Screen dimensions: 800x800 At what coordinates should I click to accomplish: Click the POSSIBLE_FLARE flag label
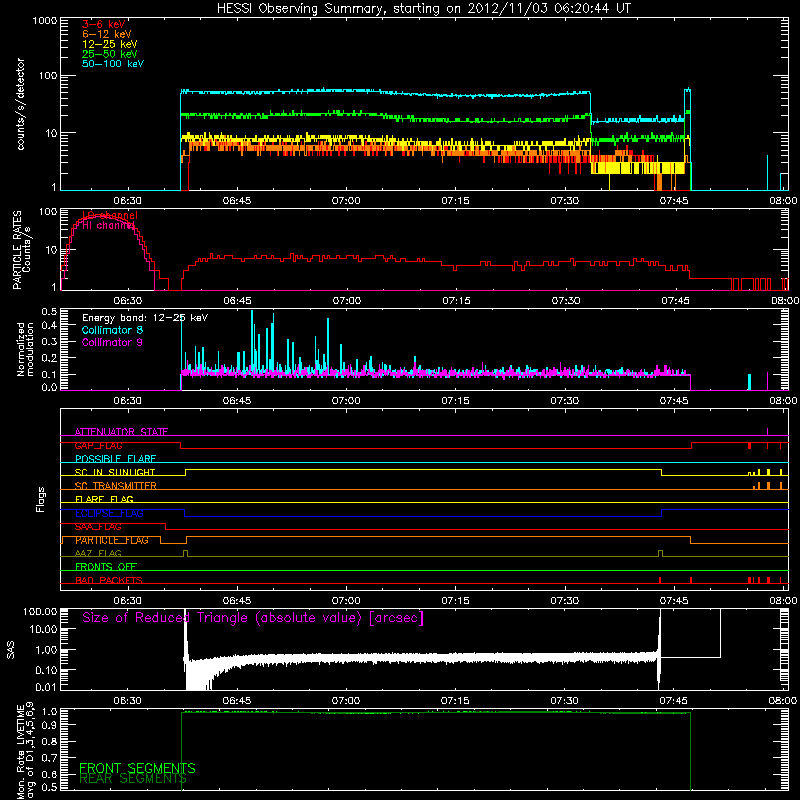click(x=115, y=459)
